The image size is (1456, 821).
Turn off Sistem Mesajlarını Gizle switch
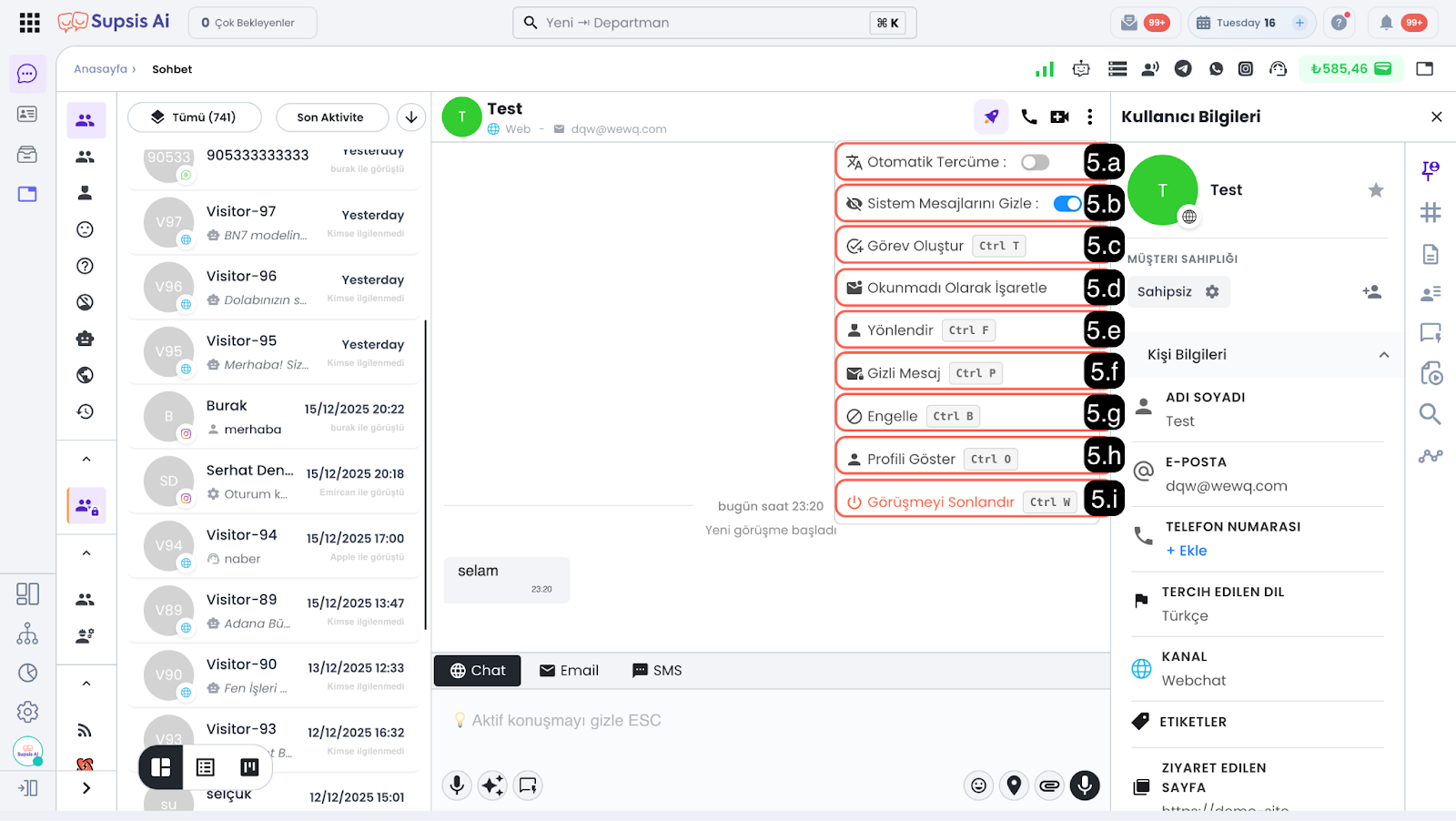point(1067,204)
